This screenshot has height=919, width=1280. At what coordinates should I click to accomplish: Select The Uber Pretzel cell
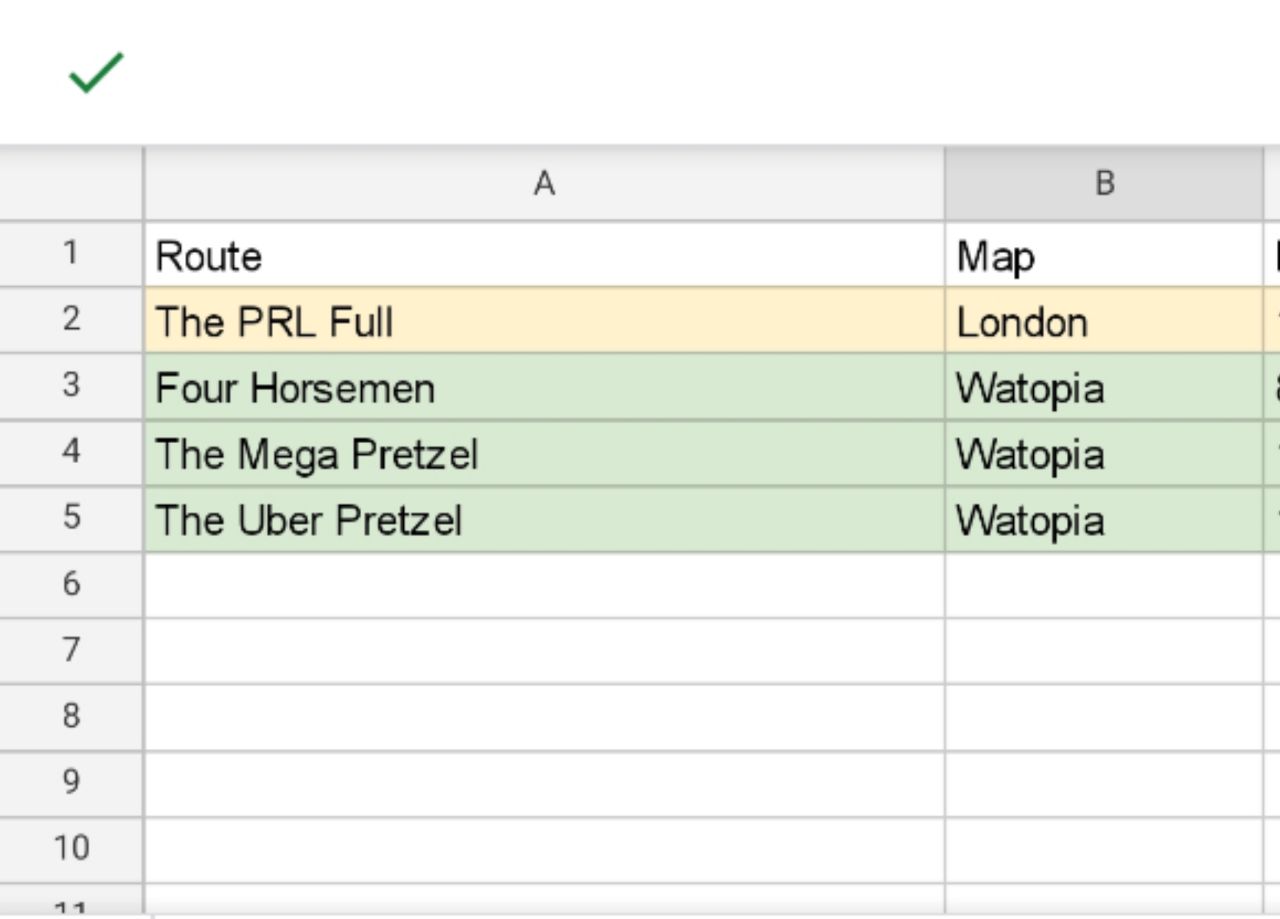pos(544,519)
